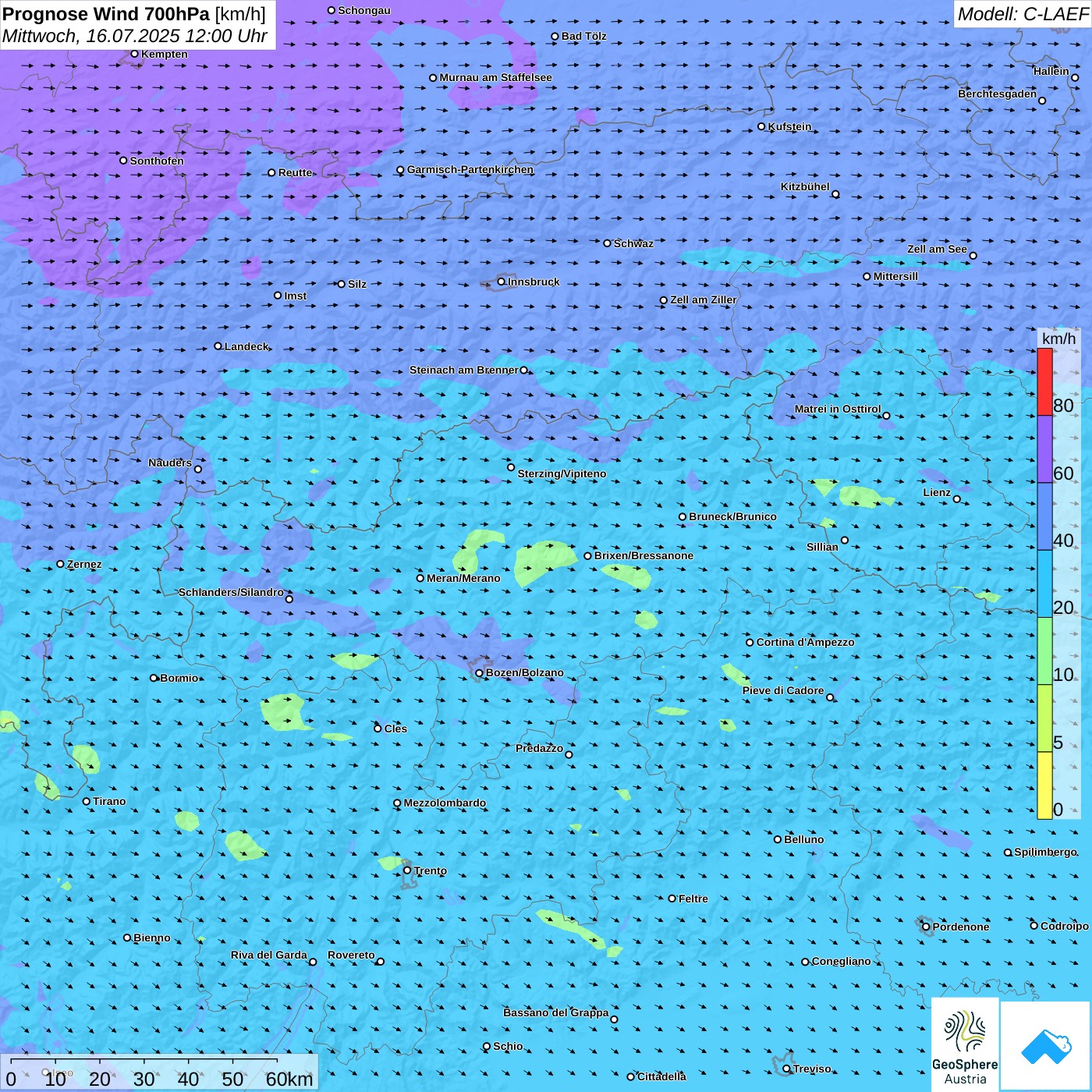
Task: Select the Riva del Garda label
Action: pyautogui.click(x=268, y=955)
